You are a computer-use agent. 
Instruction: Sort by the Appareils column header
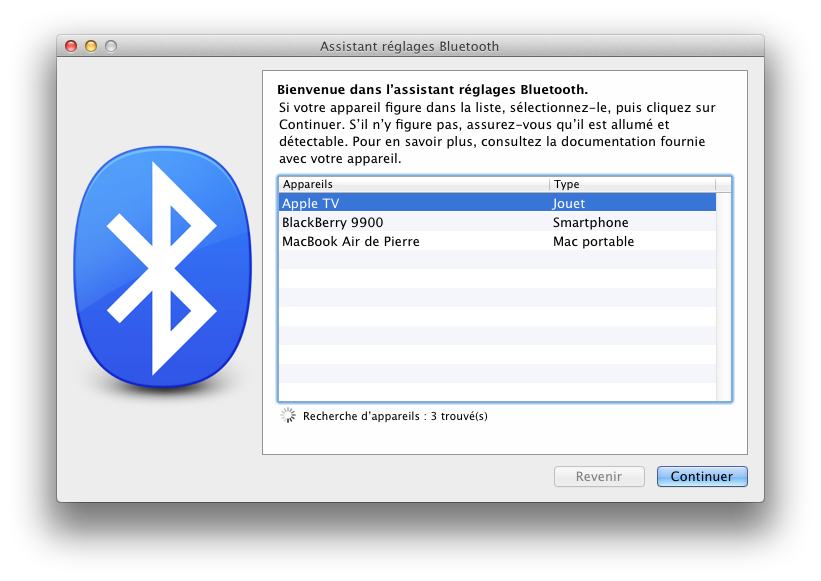click(414, 184)
